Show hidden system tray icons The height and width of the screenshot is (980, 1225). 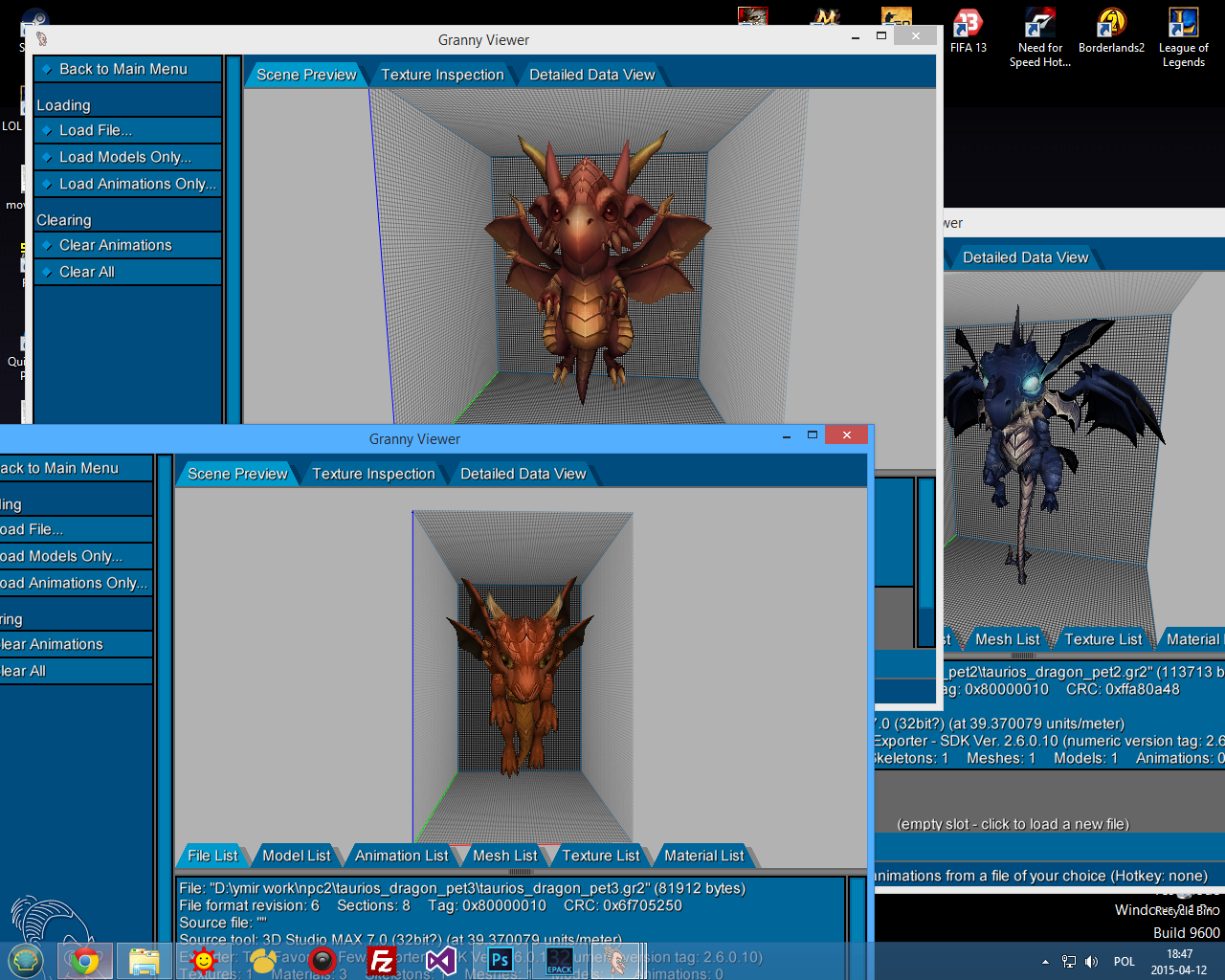click(1044, 962)
